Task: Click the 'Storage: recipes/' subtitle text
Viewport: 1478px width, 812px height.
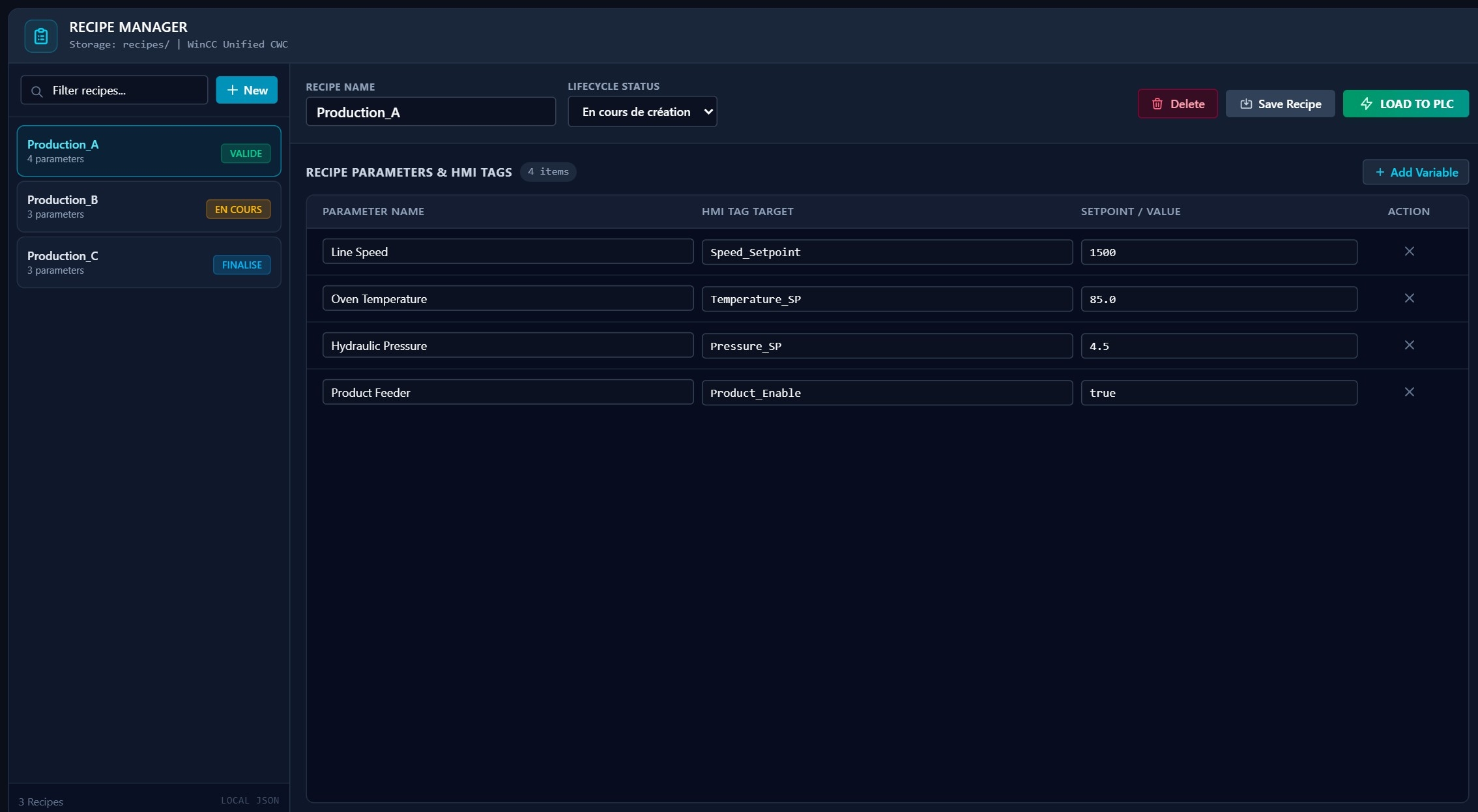Action: point(119,44)
